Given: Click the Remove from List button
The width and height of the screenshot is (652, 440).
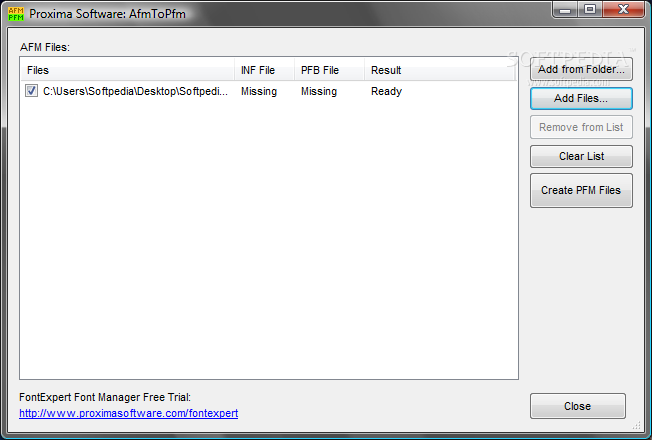Looking at the screenshot, I should pyautogui.click(x=581, y=127).
